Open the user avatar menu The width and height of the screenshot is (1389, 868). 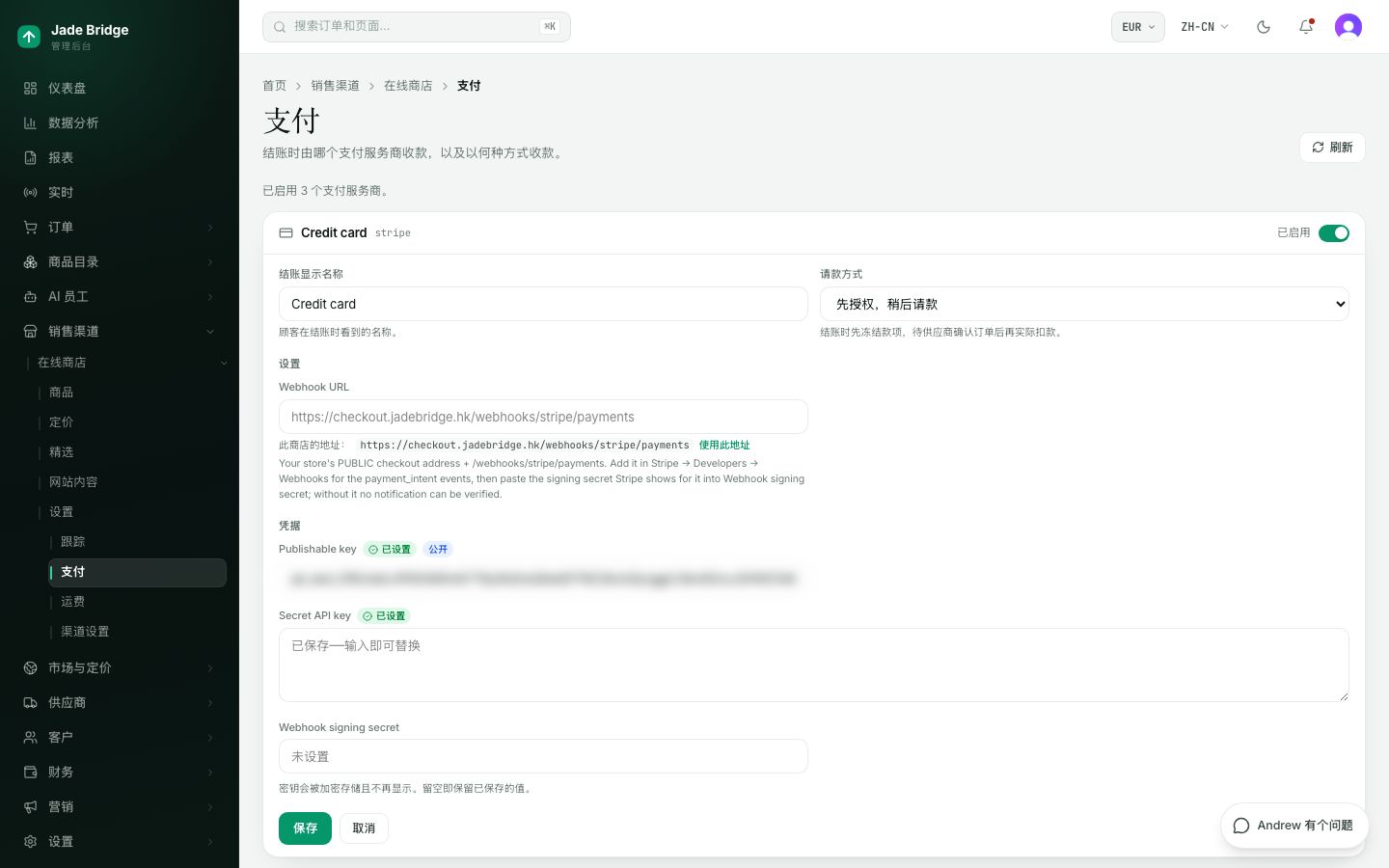point(1348,27)
